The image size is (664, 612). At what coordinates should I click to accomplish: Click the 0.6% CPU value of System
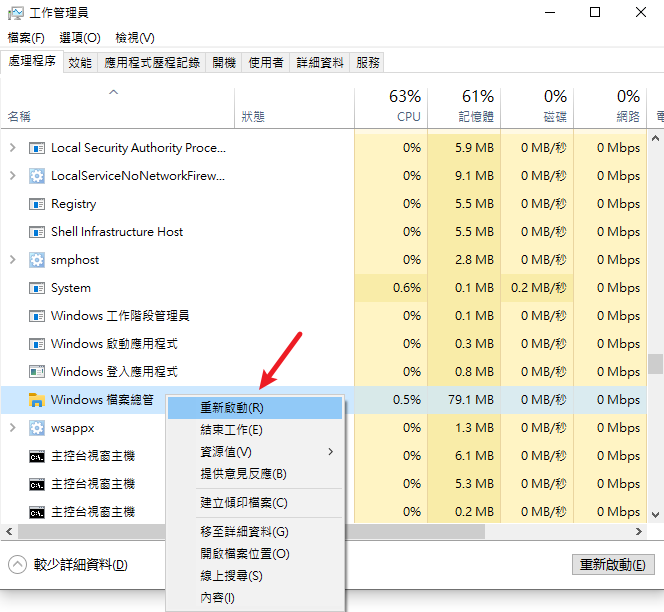click(407, 288)
